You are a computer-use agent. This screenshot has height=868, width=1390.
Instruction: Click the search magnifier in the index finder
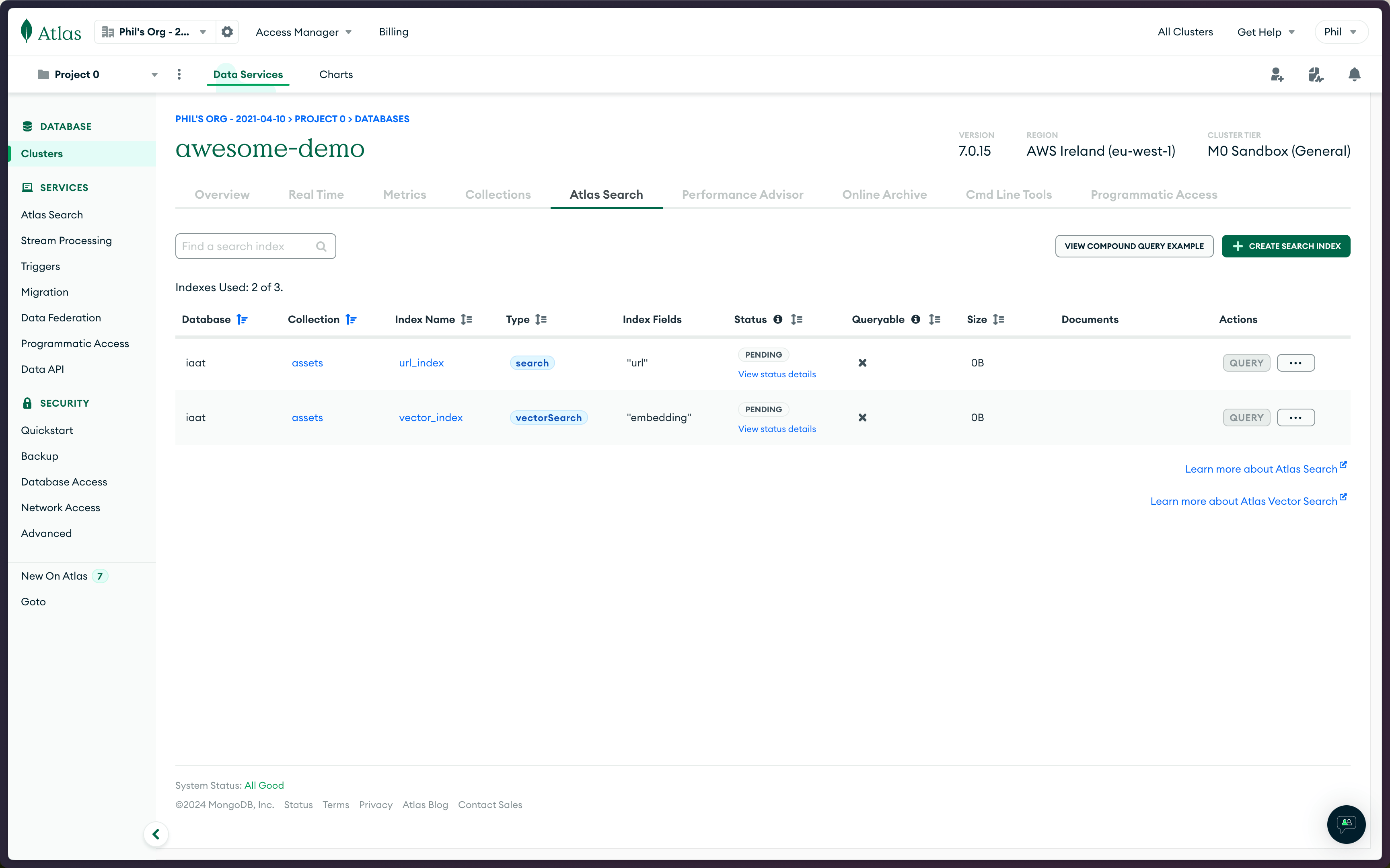pos(321,246)
